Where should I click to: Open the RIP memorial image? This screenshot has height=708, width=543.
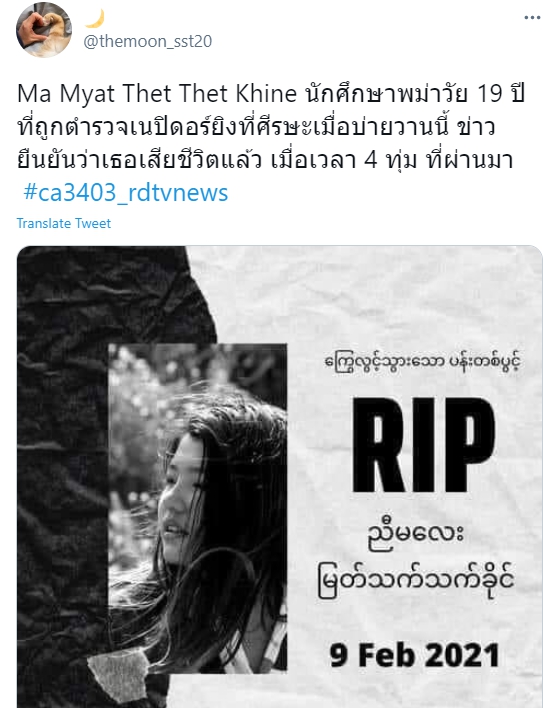(279, 477)
